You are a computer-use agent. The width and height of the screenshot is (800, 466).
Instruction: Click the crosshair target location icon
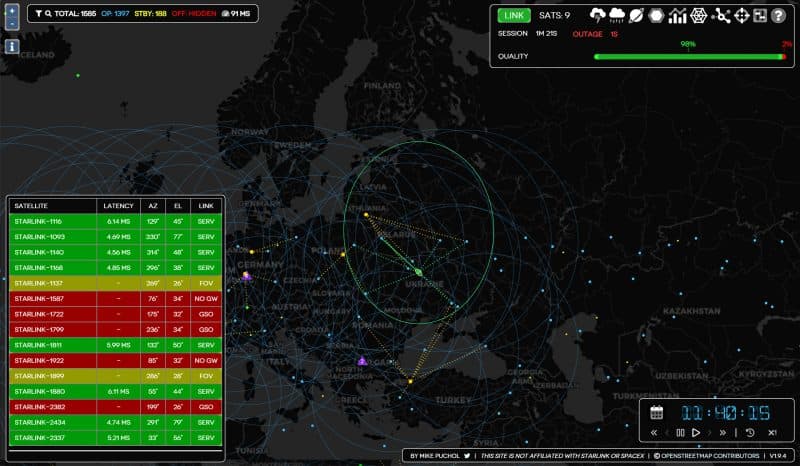(x=741, y=15)
